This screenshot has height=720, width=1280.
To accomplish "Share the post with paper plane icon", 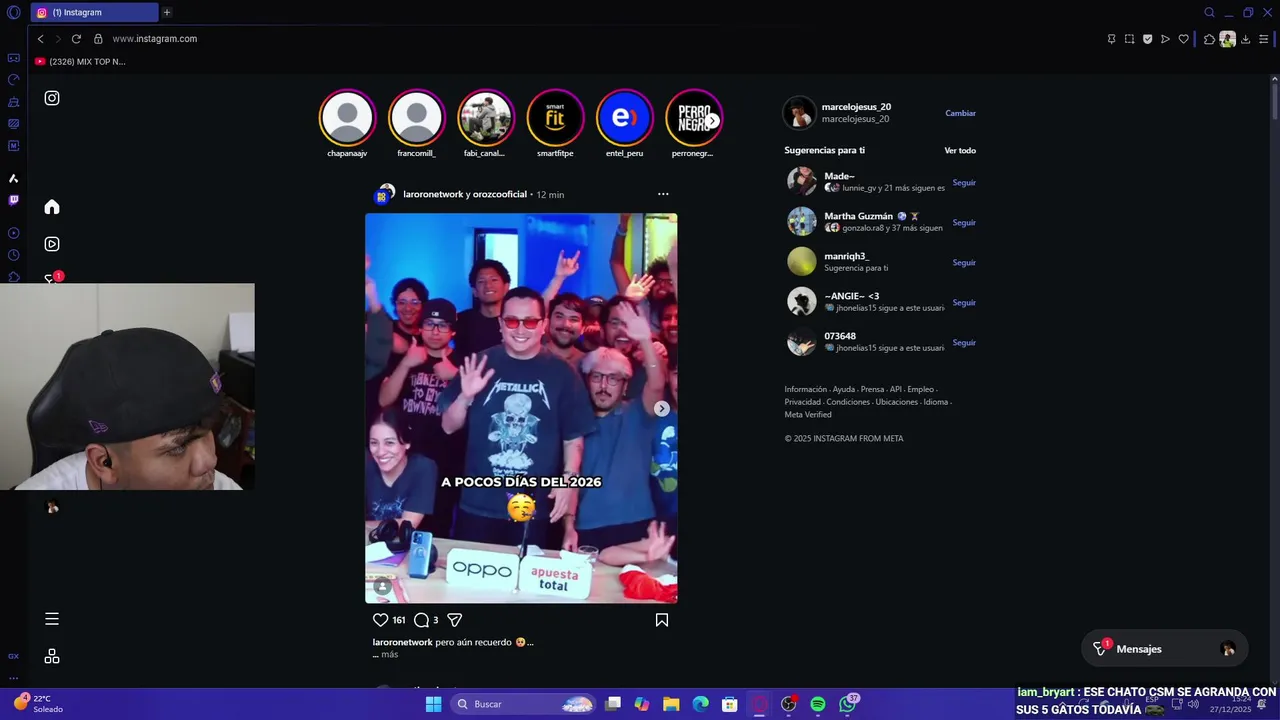I will point(454,620).
